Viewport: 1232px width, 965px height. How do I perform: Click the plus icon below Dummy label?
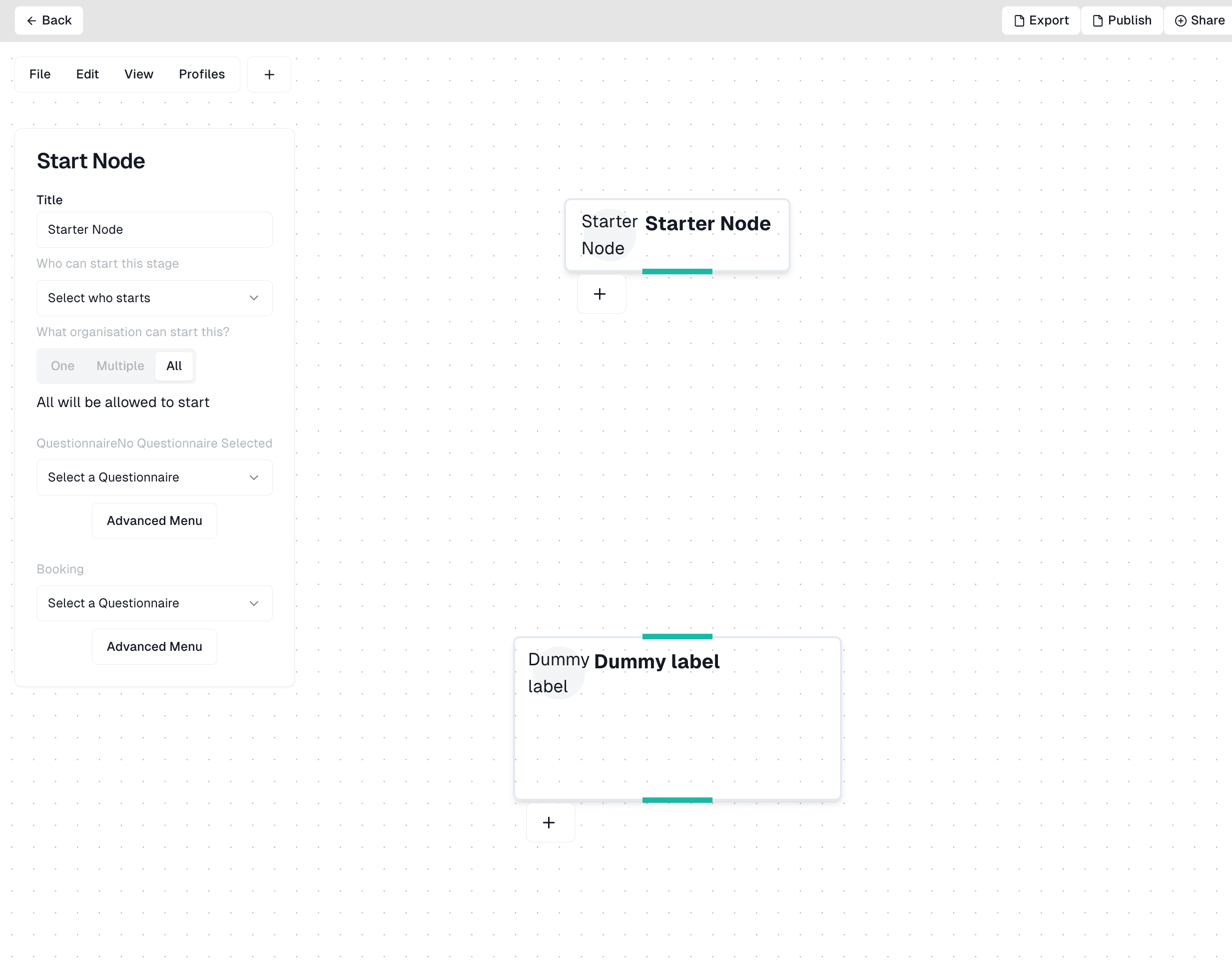click(549, 822)
